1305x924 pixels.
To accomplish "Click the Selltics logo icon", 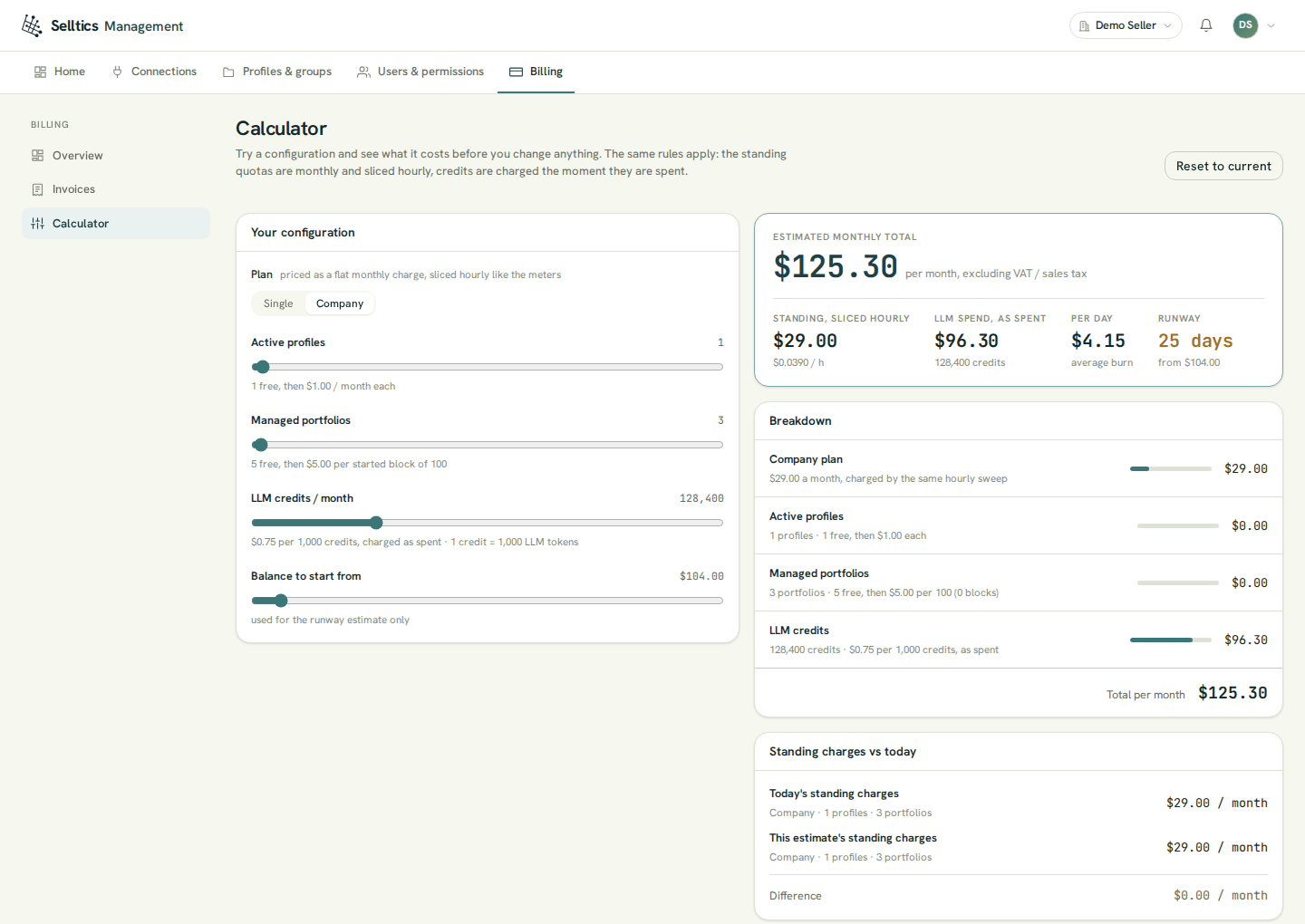I will (x=32, y=25).
